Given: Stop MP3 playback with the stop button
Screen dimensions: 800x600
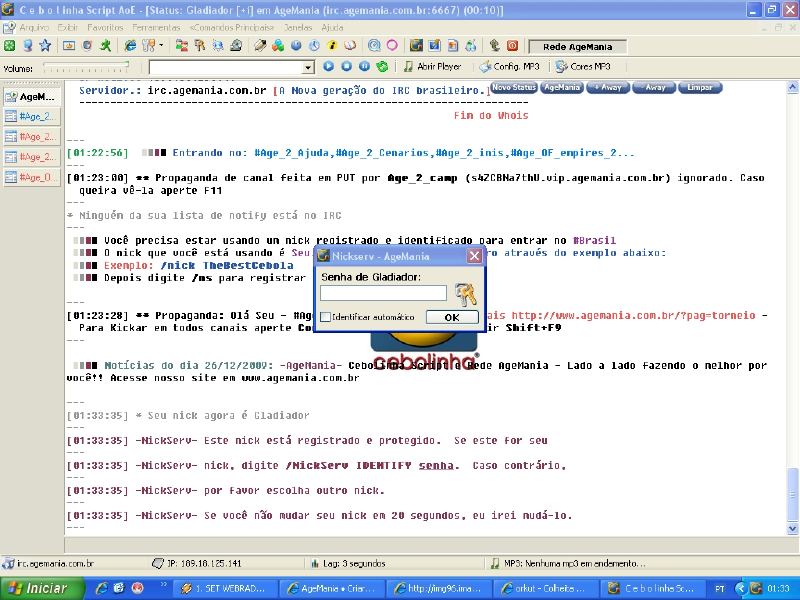Looking at the screenshot, I should [346, 66].
